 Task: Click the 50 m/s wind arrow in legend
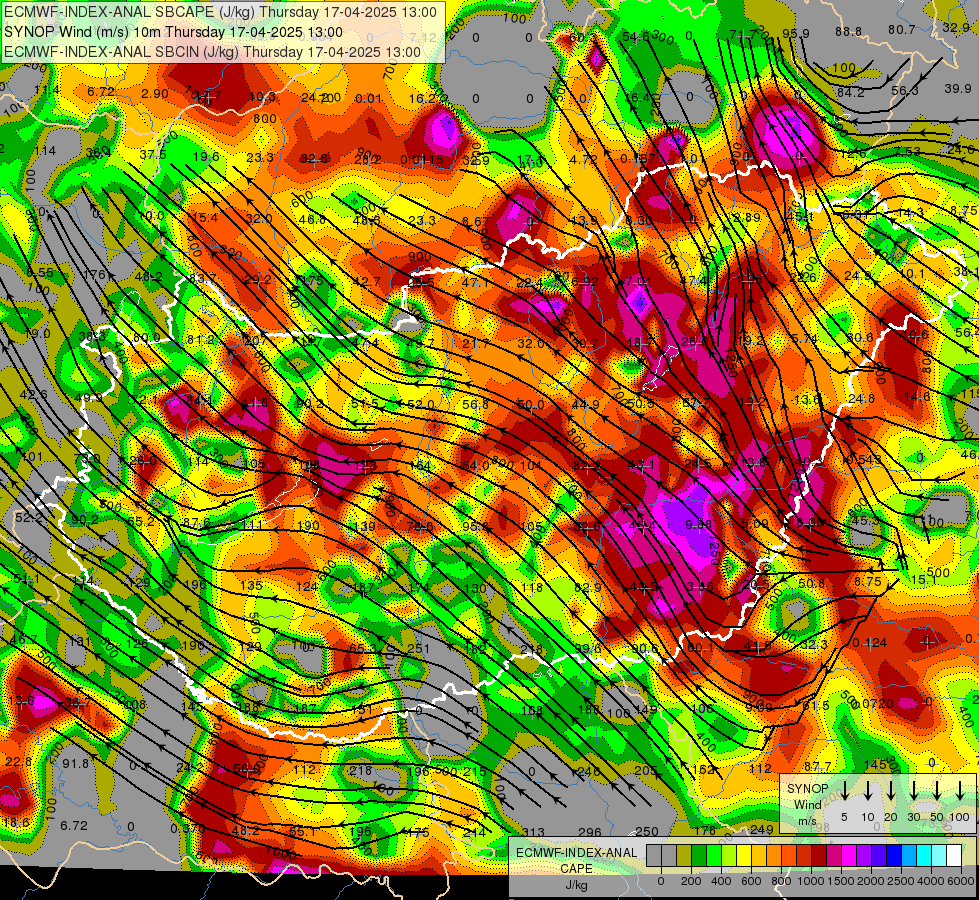(937, 791)
